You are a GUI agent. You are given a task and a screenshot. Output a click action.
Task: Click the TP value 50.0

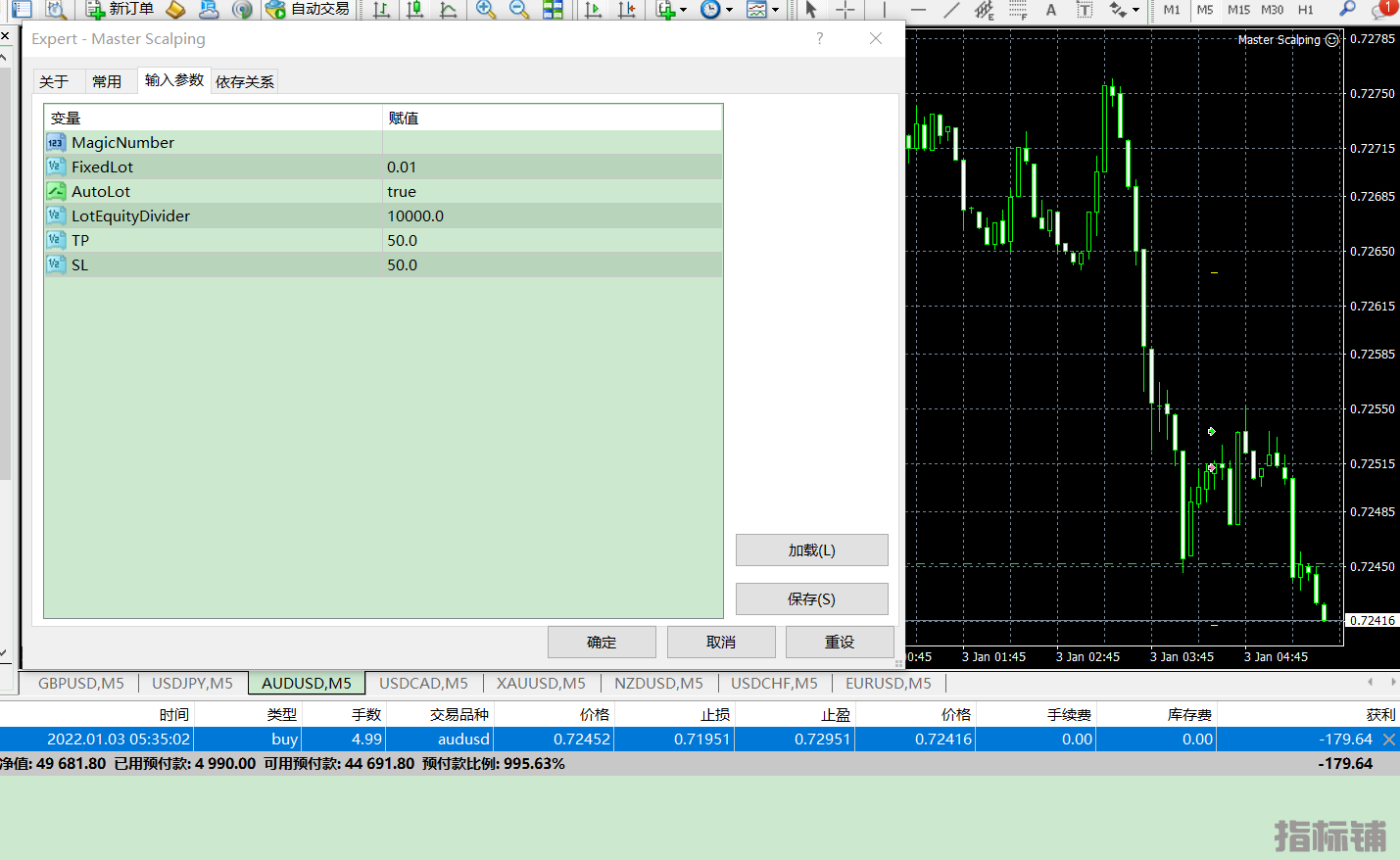point(403,240)
